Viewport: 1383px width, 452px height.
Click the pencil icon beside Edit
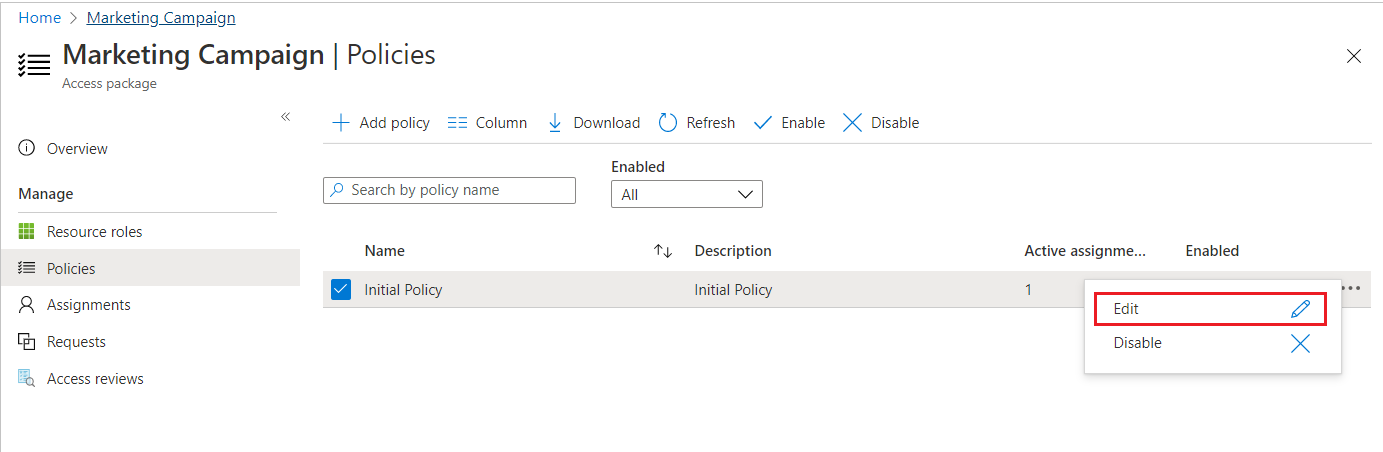pos(1300,309)
